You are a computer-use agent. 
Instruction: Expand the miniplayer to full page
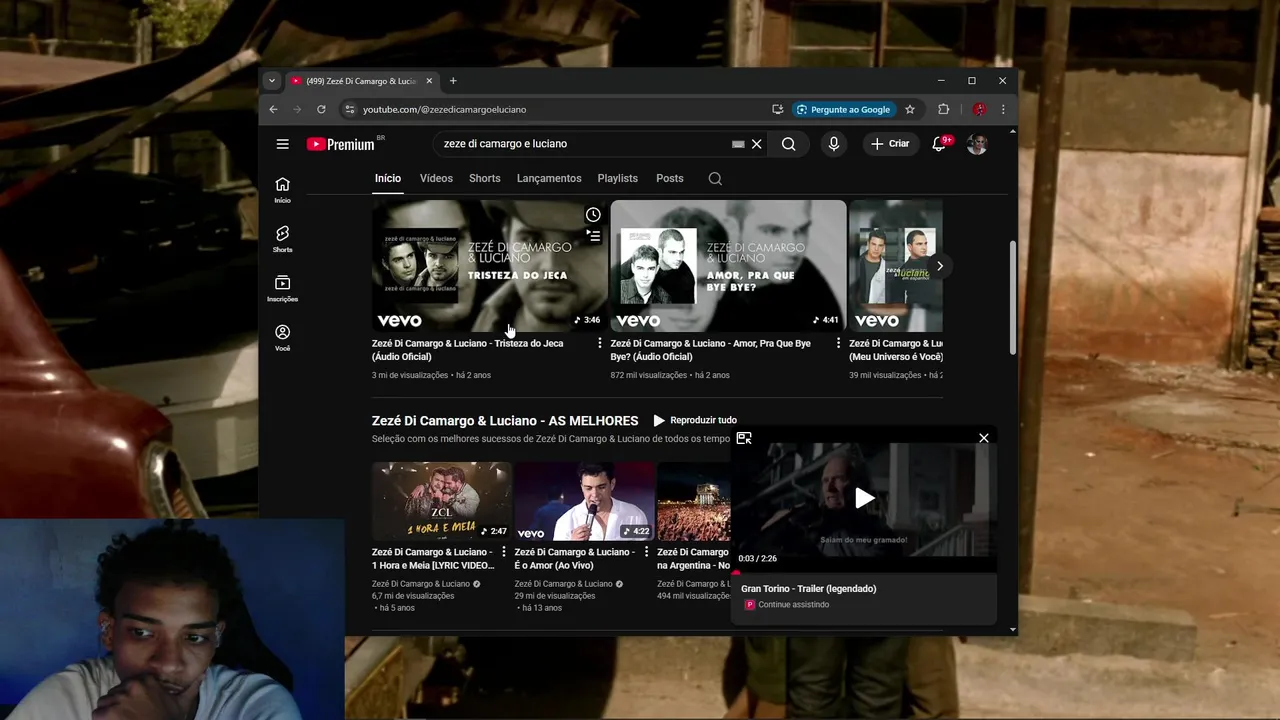tap(744, 438)
